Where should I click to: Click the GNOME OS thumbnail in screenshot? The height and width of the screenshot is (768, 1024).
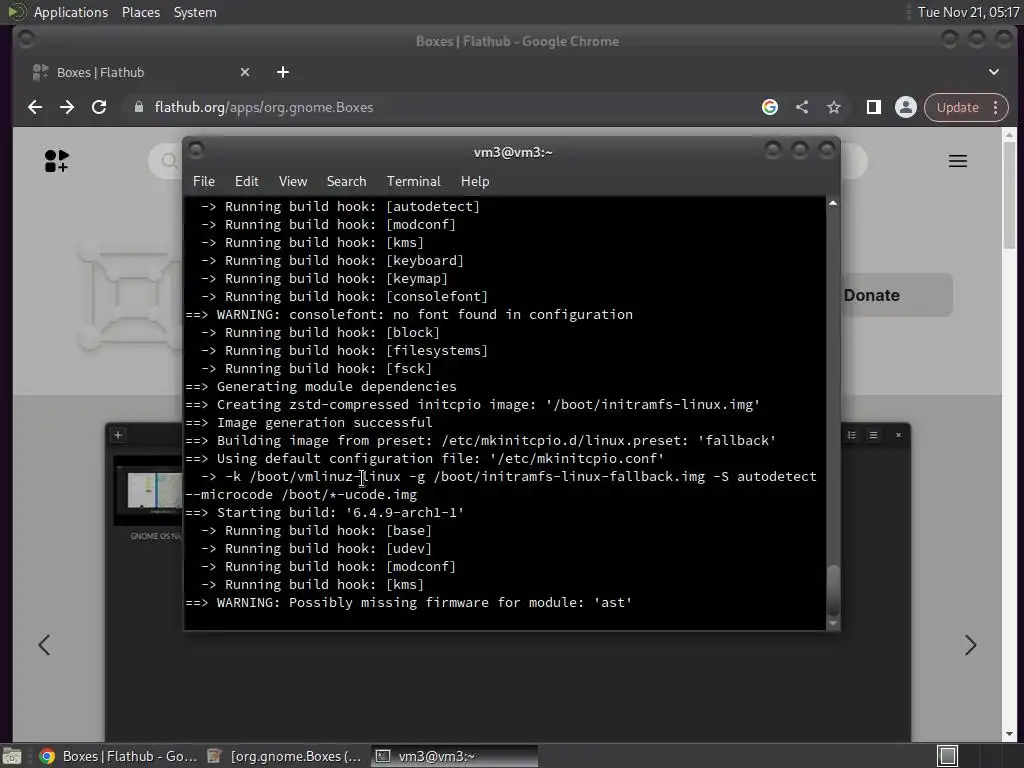149,490
